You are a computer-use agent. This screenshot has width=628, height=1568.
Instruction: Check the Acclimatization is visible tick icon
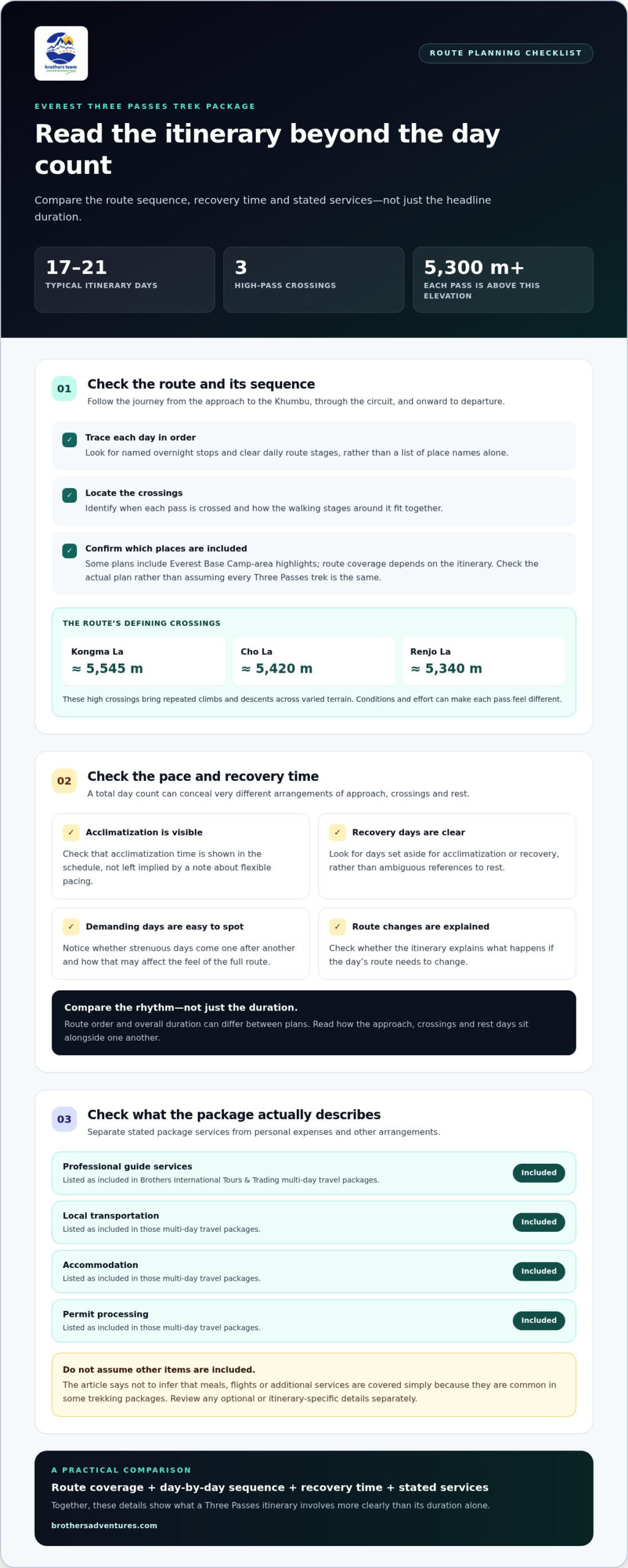[x=71, y=832]
